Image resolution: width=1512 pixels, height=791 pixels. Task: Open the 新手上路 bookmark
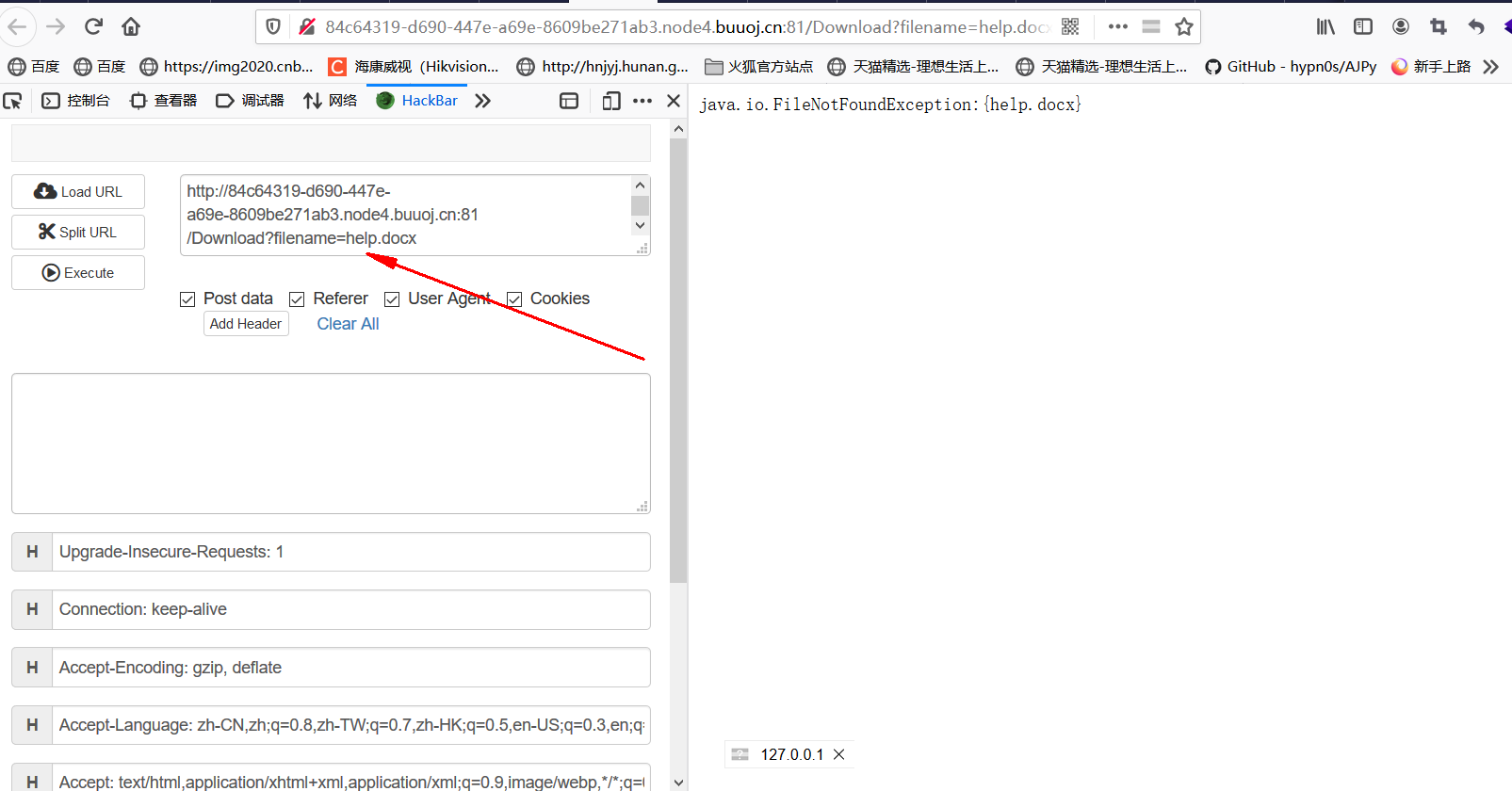[x=1431, y=67]
